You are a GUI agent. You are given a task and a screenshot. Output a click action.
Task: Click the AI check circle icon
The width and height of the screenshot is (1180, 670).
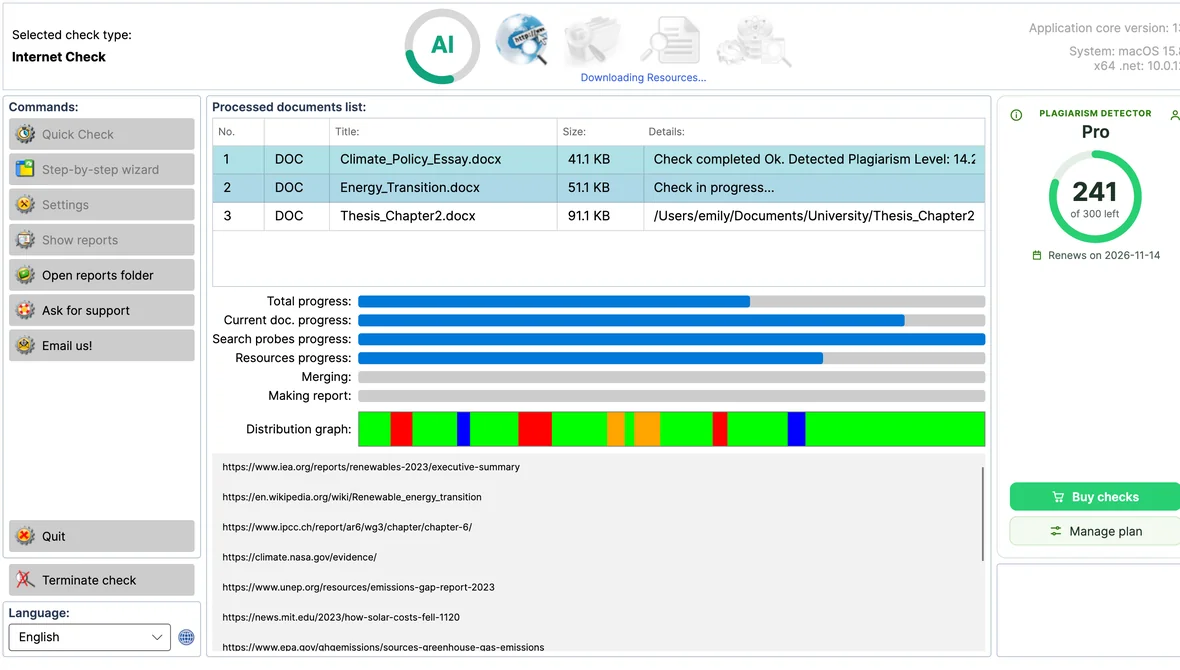click(x=442, y=46)
